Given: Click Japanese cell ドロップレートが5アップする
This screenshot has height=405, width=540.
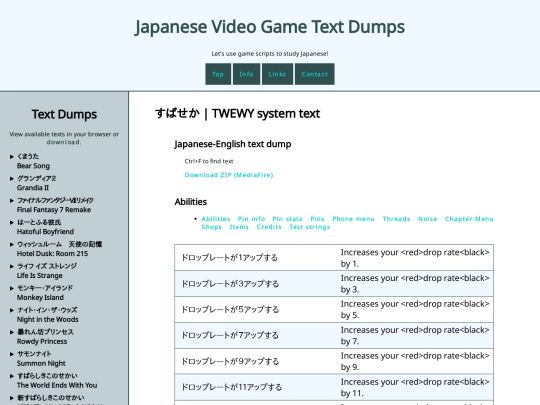Looking at the screenshot, I should click(256, 310).
